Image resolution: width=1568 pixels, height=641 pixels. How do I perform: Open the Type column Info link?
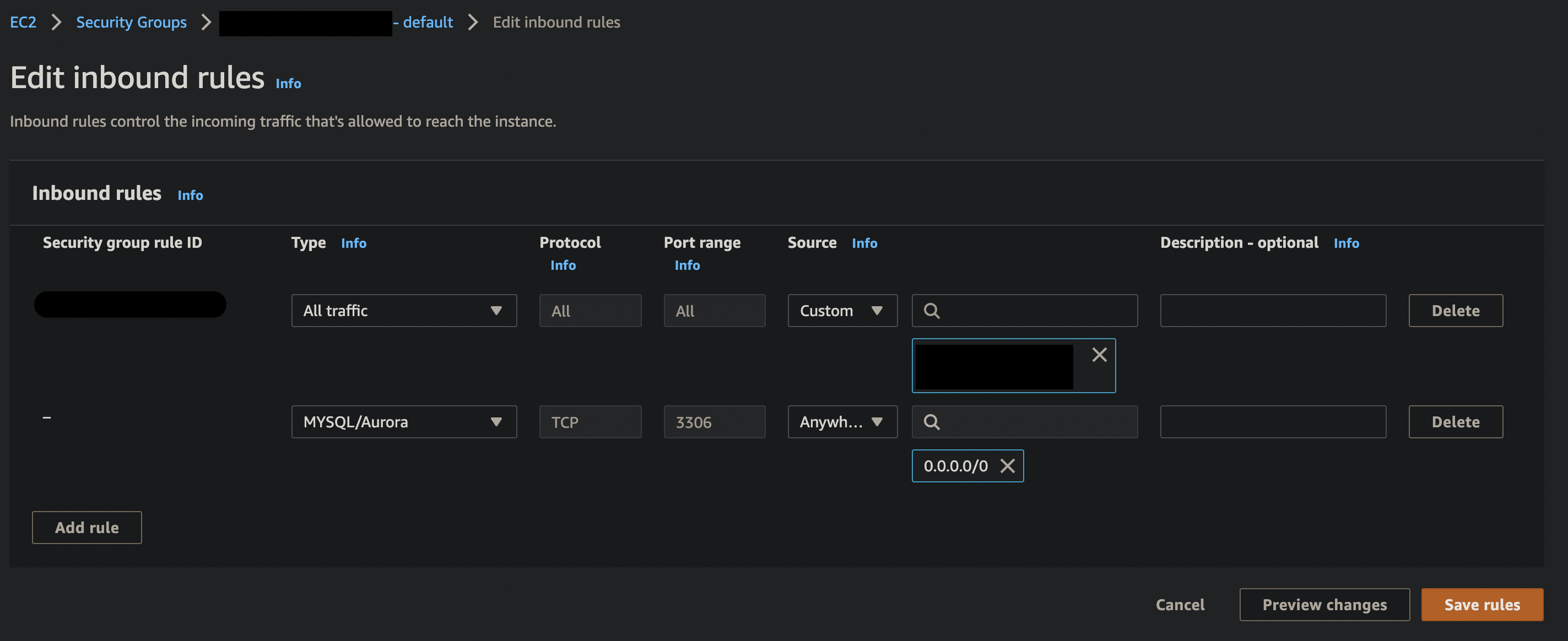[x=353, y=243]
